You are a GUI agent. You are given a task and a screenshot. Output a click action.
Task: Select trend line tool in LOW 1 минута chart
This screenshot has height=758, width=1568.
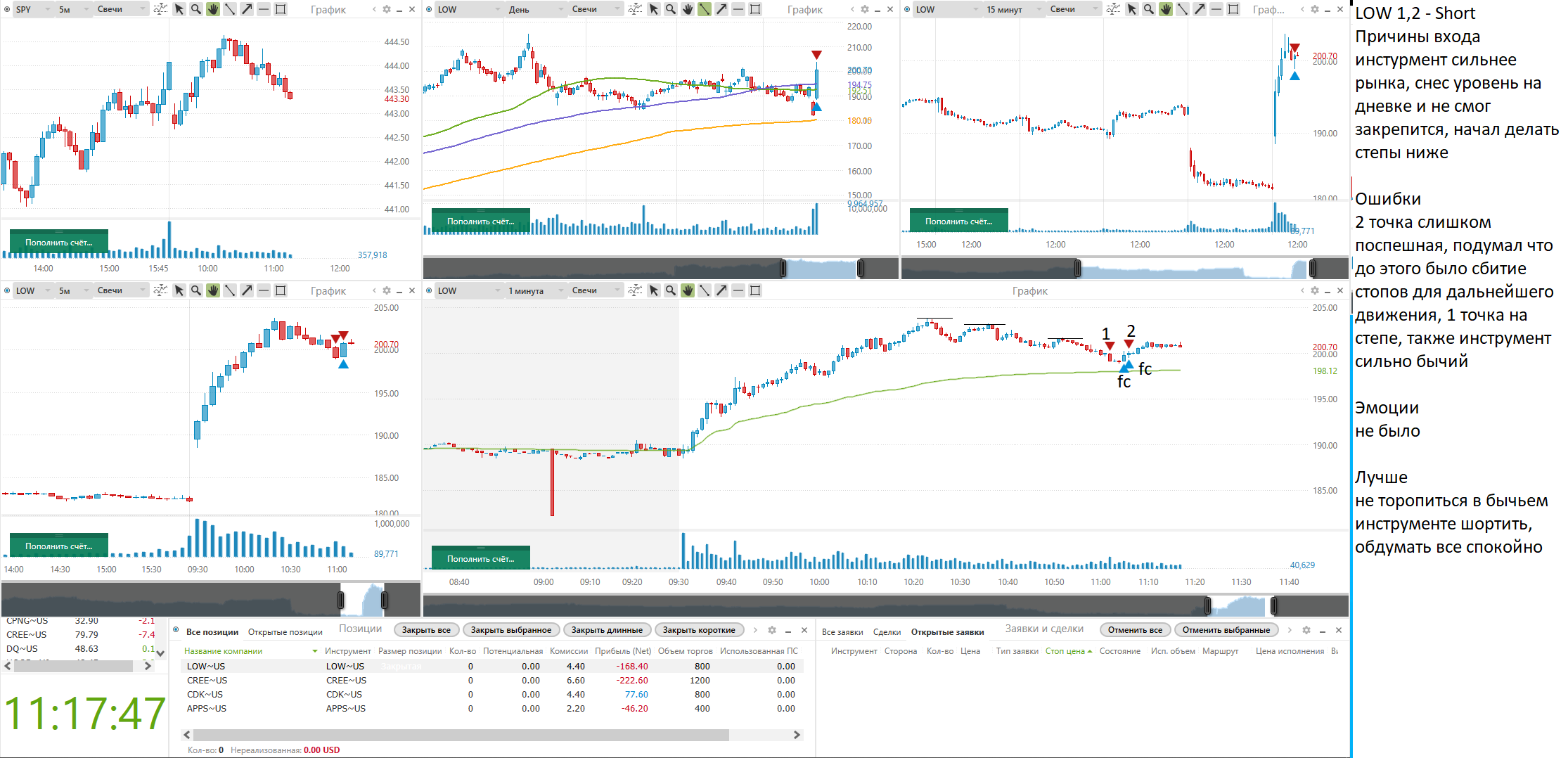pyautogui.click(x=705, y=290)
